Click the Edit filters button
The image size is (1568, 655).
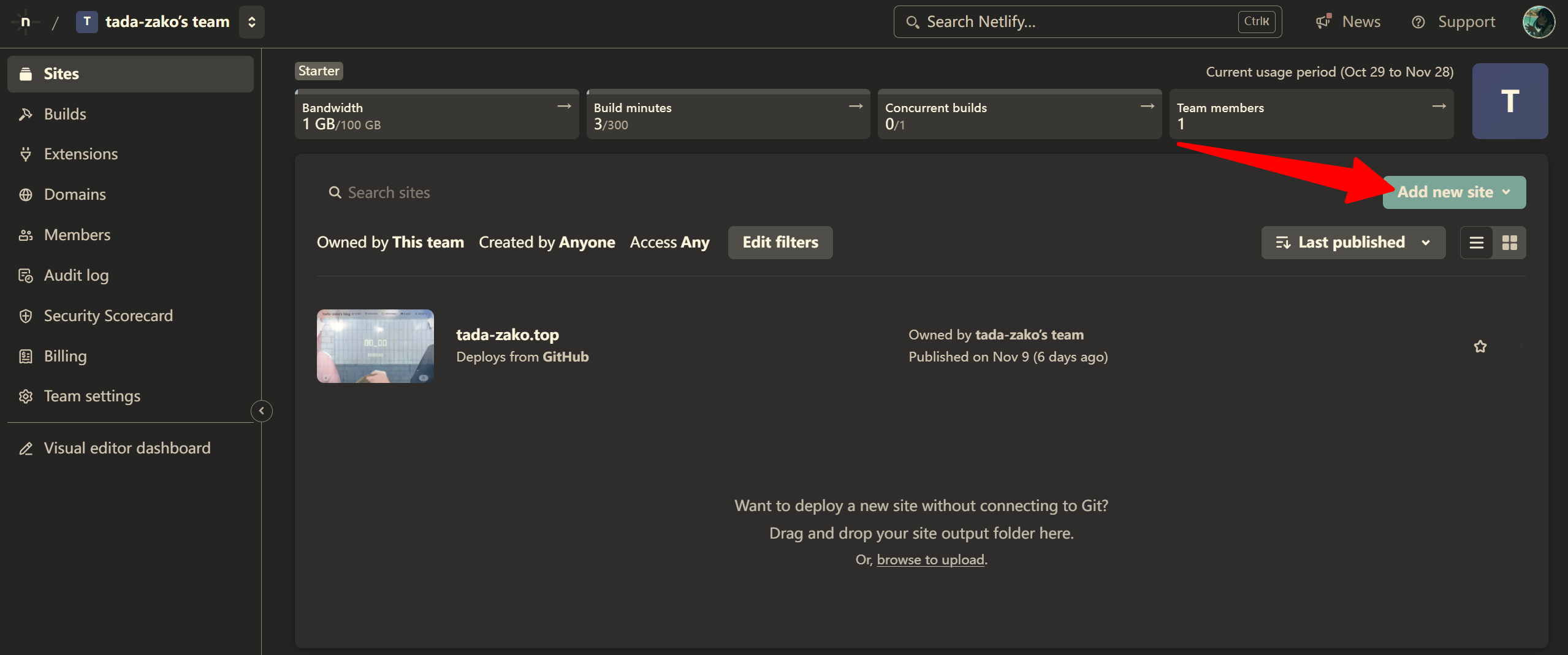coord(780,243)
